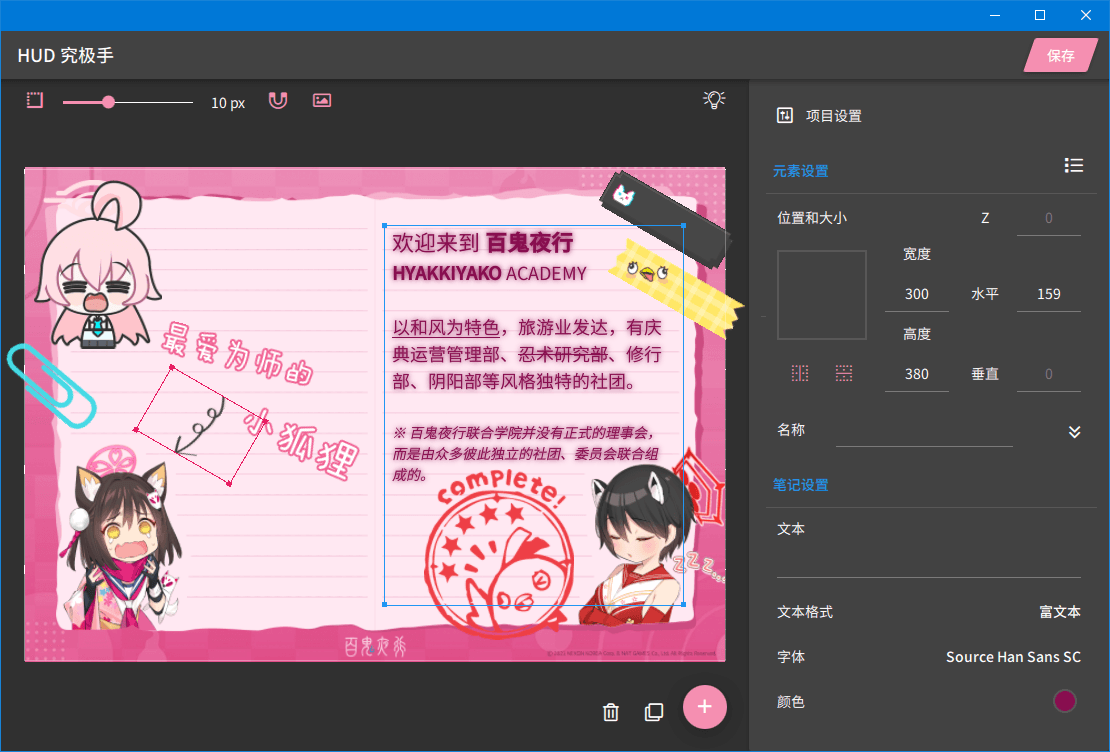Click the yellow bird washi tape

(676, 287)
